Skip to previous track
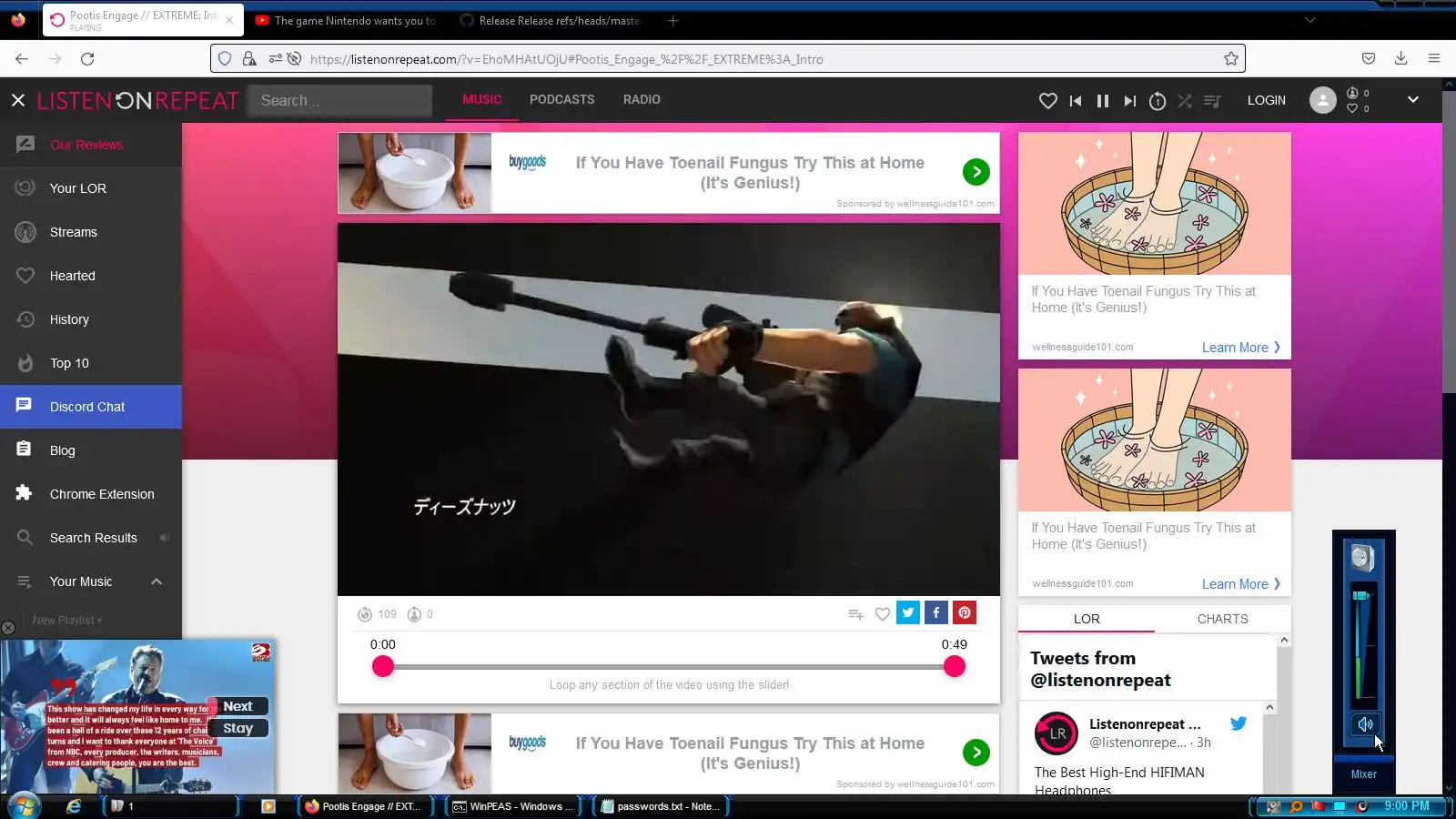Viewport: 1456px width, 819px height. pos(1076,101)
